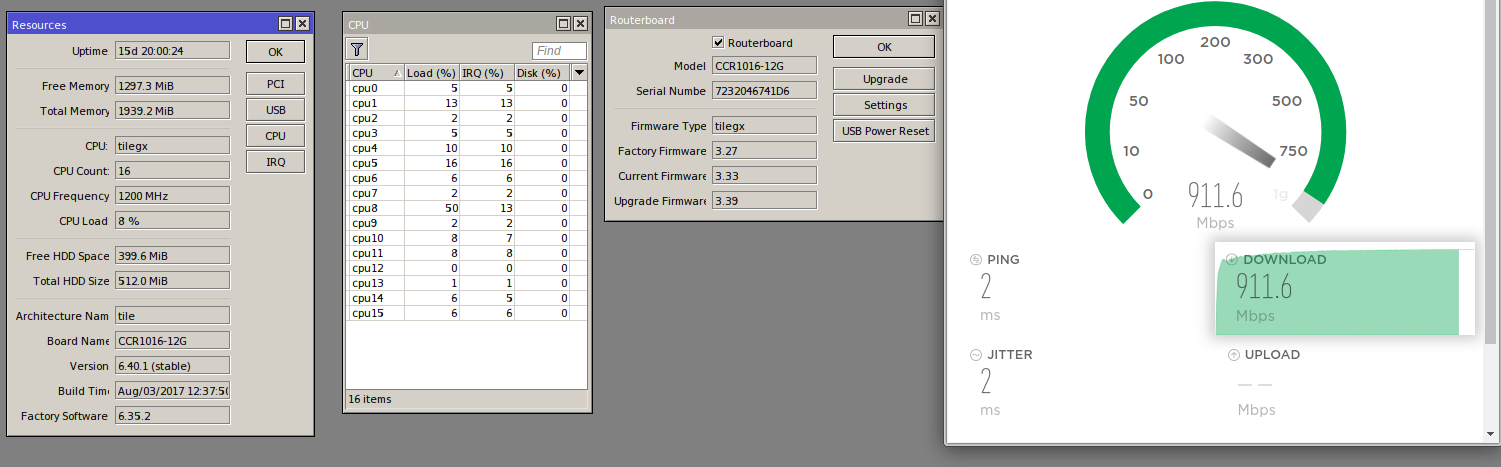Click the DOWNLOAD result panel in speedtest
The height and width of the screenshot is (467, 1501).
click(x=1344, y=289)
